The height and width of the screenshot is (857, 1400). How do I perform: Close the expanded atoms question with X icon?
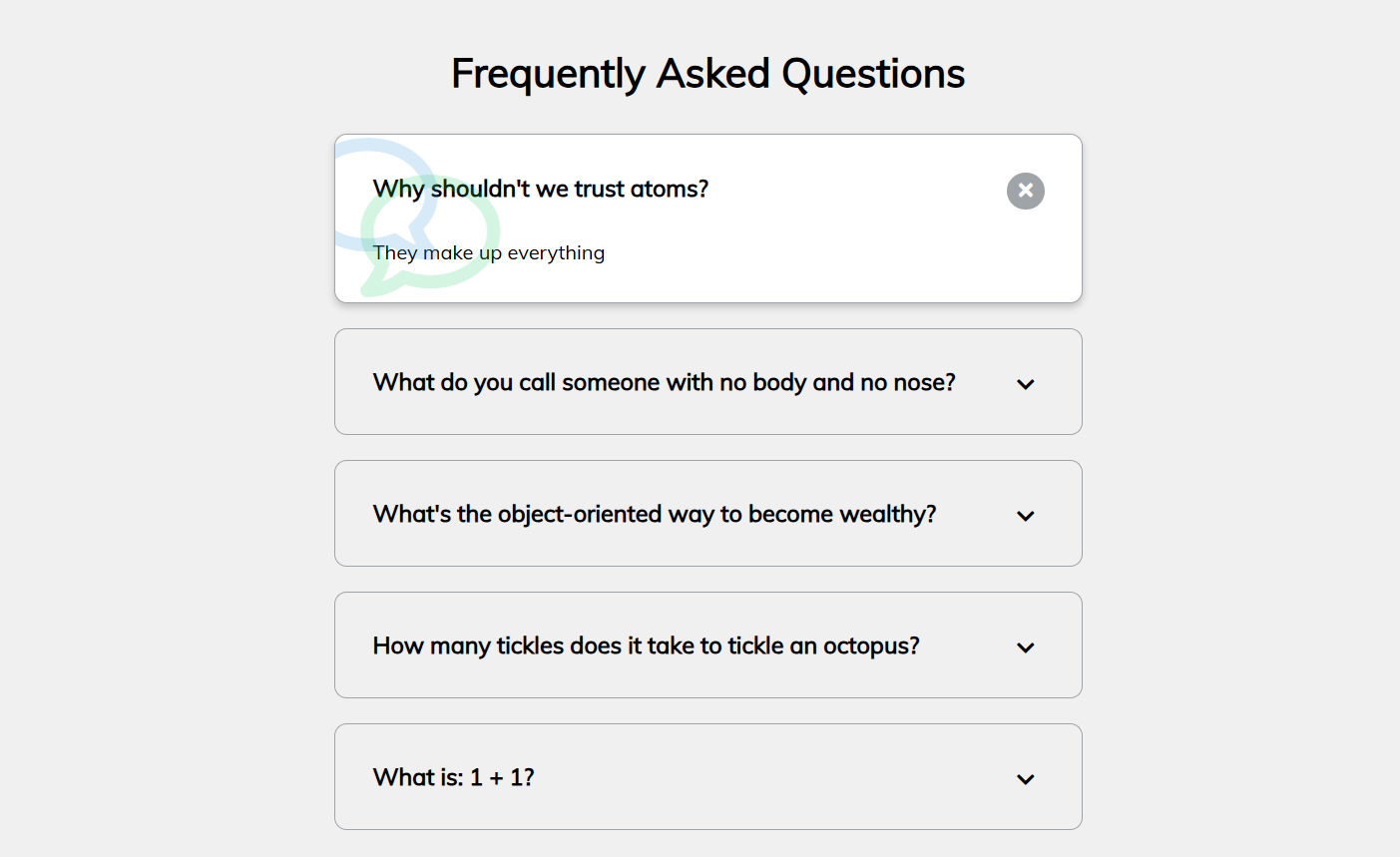(1025, 191)
